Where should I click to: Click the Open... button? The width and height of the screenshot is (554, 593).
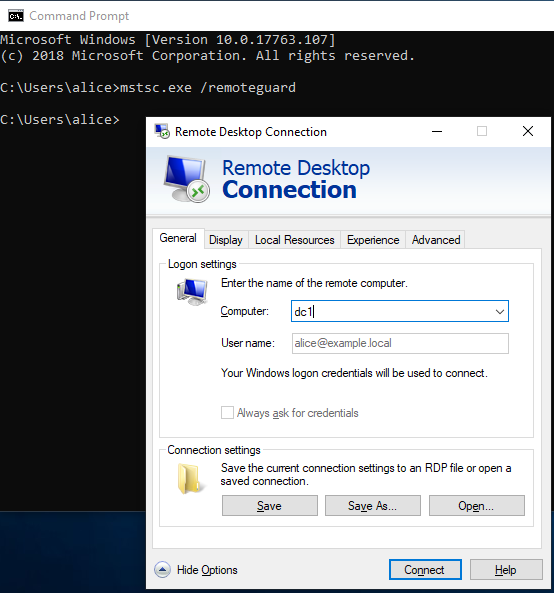476,506
